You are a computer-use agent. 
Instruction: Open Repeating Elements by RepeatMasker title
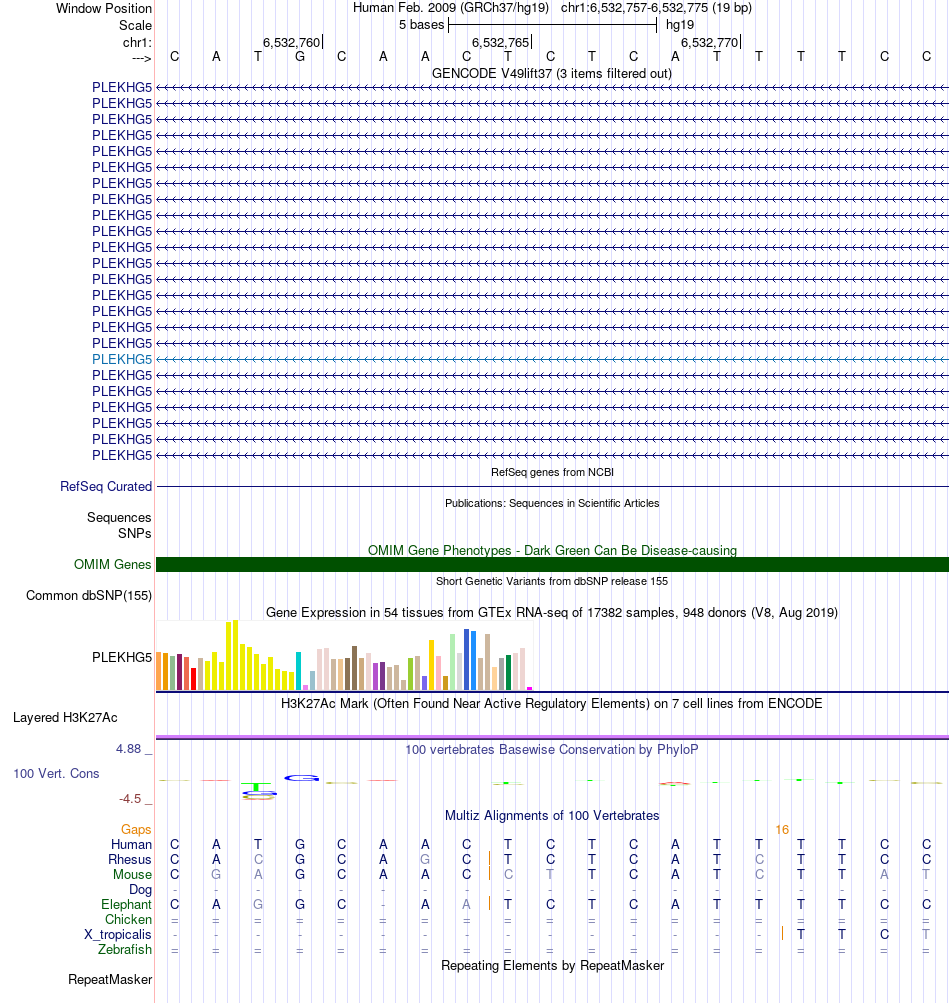552,966
